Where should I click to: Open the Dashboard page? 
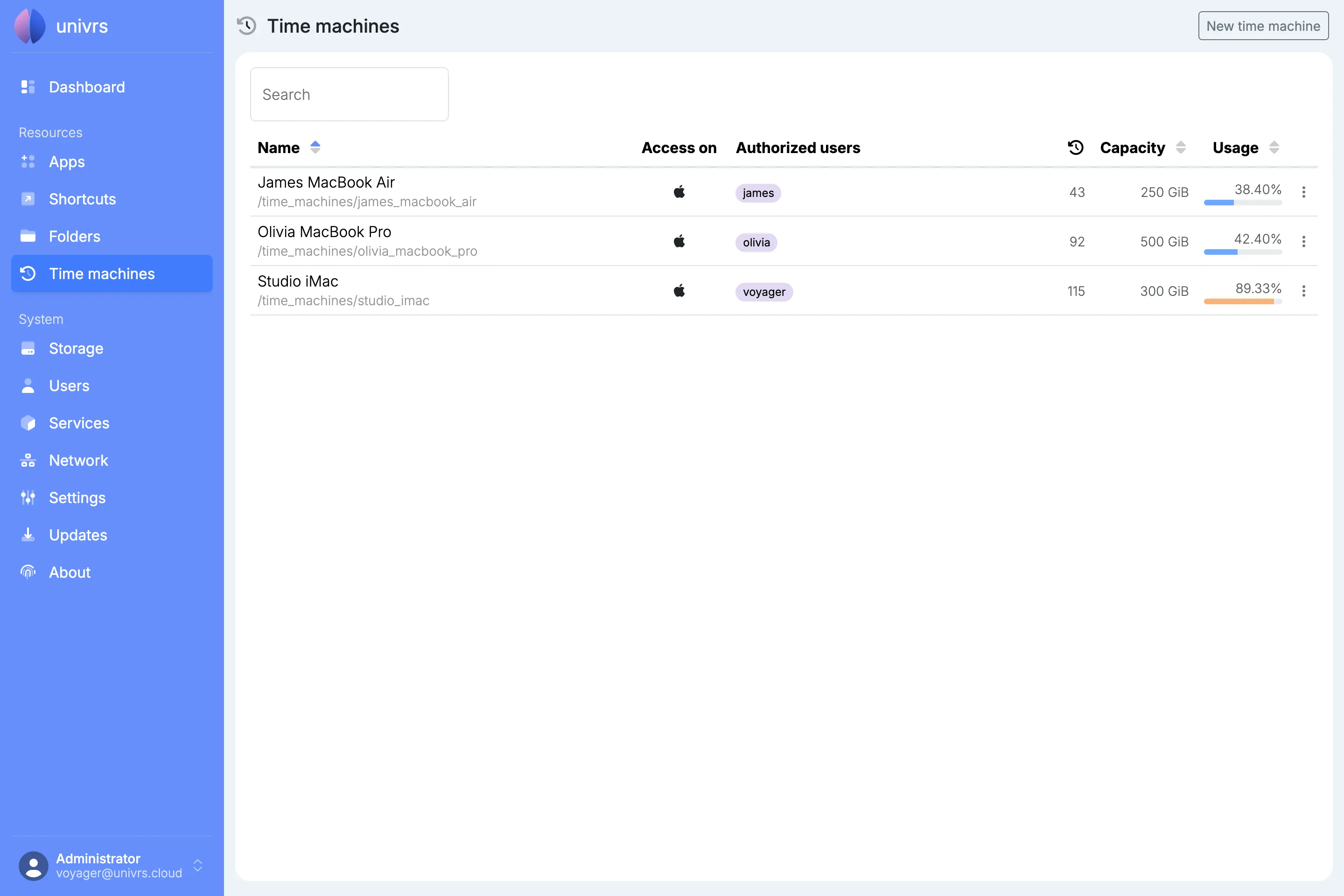[112, 87]
